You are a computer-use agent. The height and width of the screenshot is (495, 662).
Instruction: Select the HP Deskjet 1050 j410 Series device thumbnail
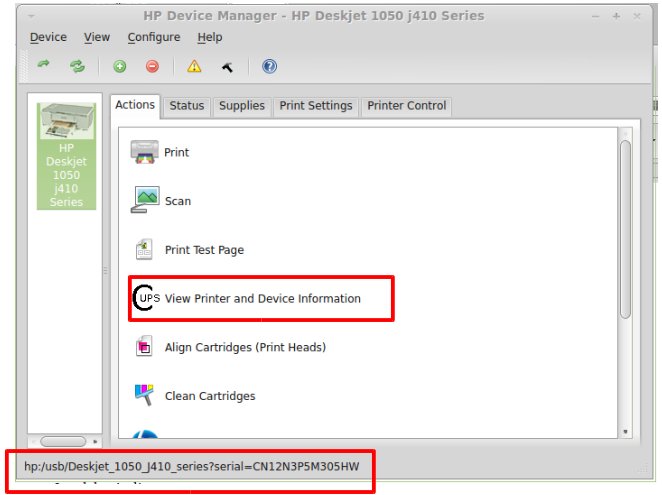coord(66,156)
